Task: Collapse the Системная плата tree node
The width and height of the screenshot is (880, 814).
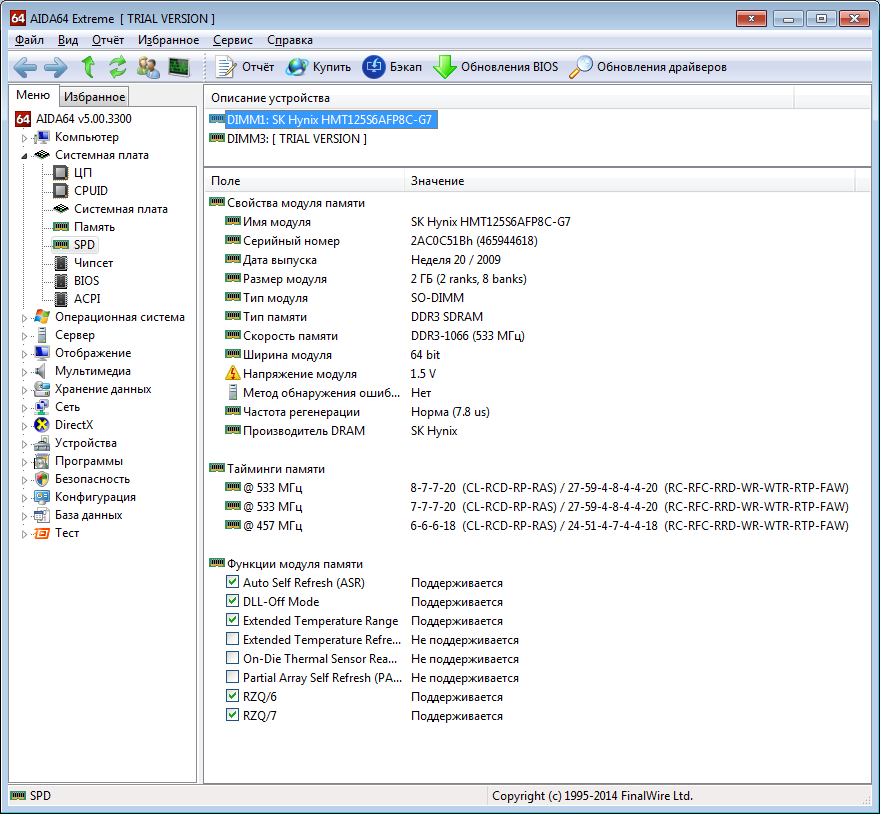Action: pos(25,156)
